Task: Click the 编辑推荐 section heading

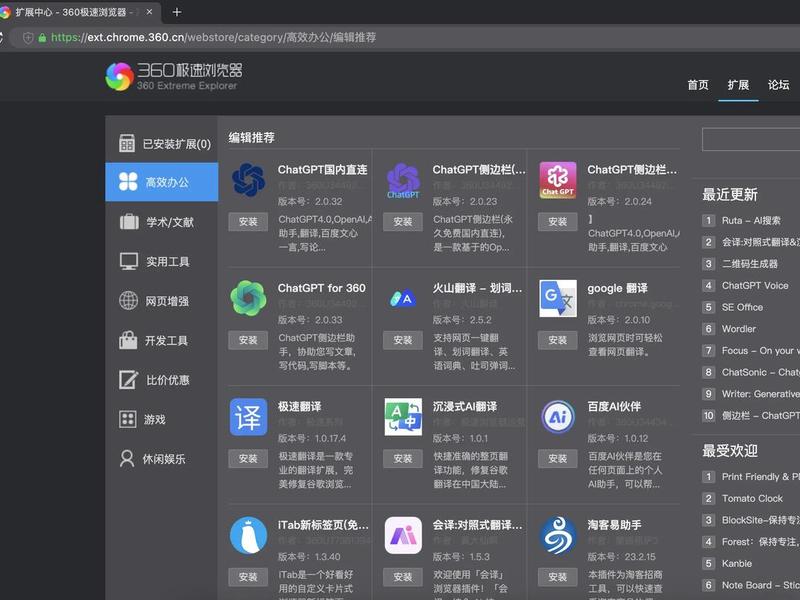Action: [x=252, y=137]
